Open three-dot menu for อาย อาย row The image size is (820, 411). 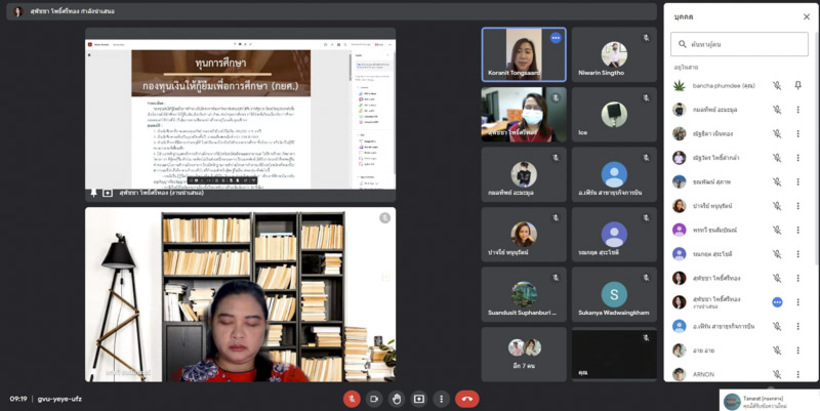coord(798,350)
